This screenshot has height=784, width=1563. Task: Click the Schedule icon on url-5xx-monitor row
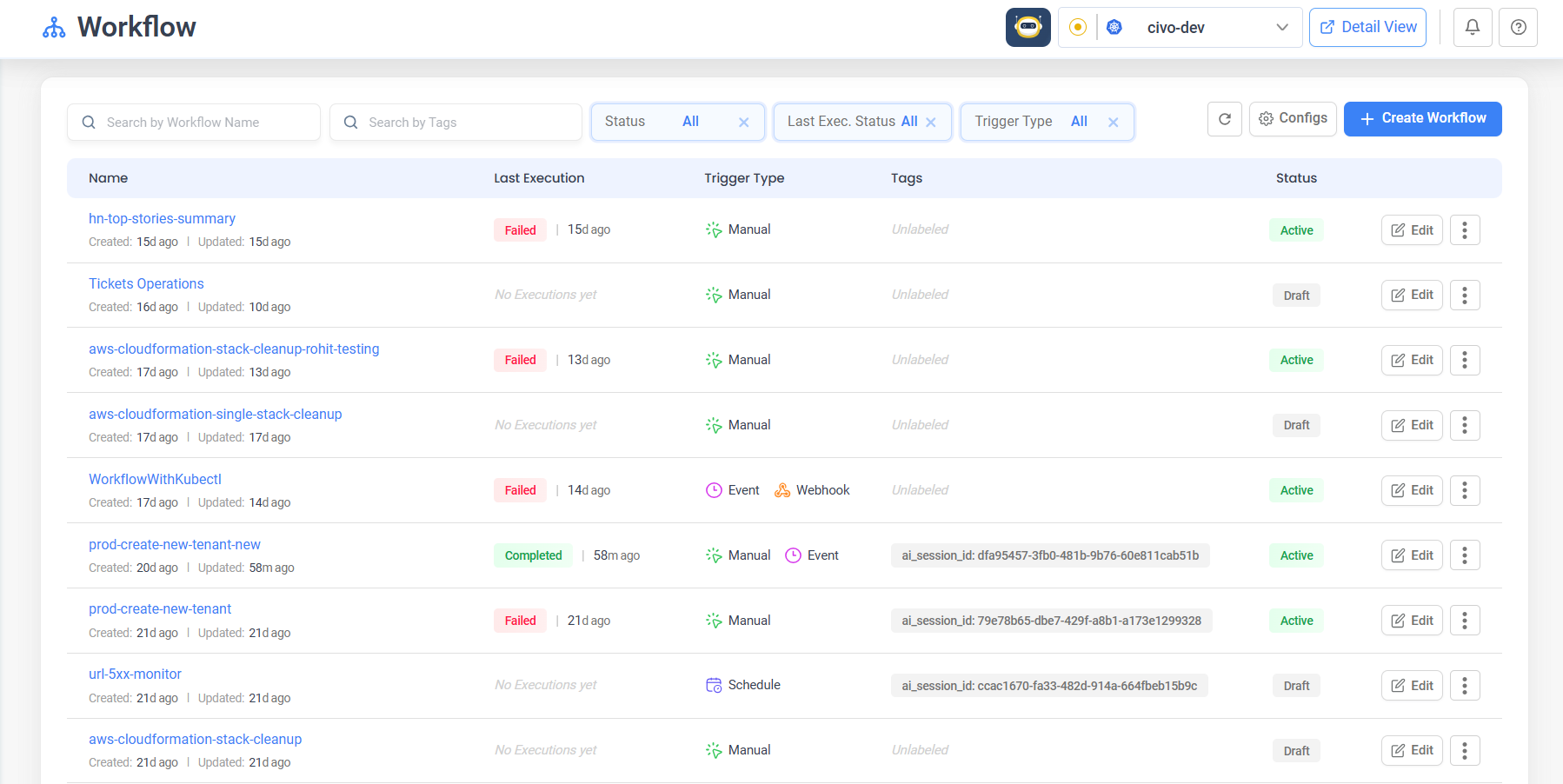(x=714, y=685)
